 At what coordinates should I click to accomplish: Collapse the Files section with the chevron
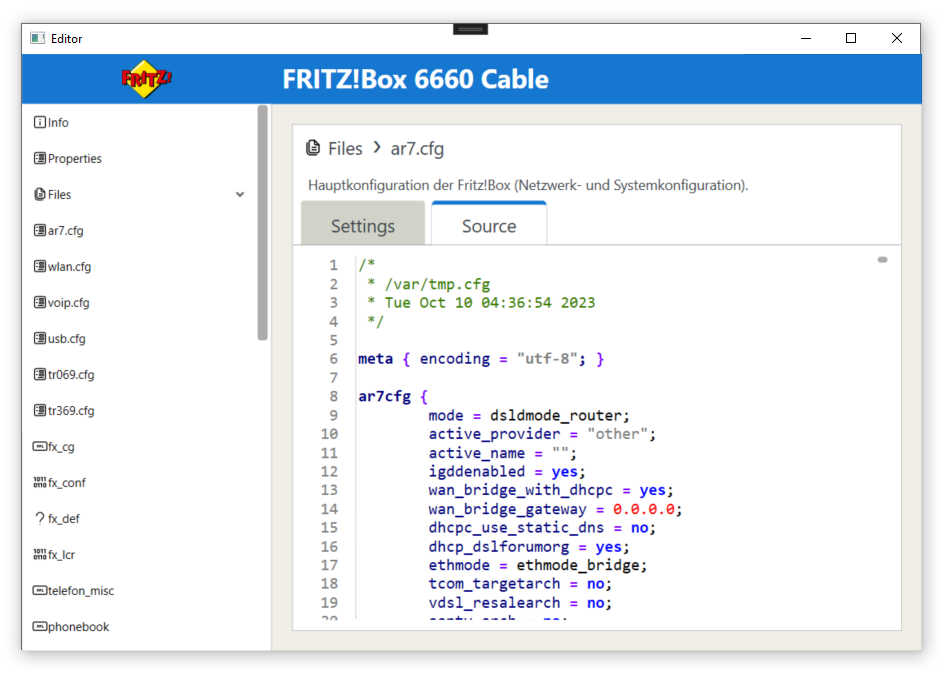point(240,194)
